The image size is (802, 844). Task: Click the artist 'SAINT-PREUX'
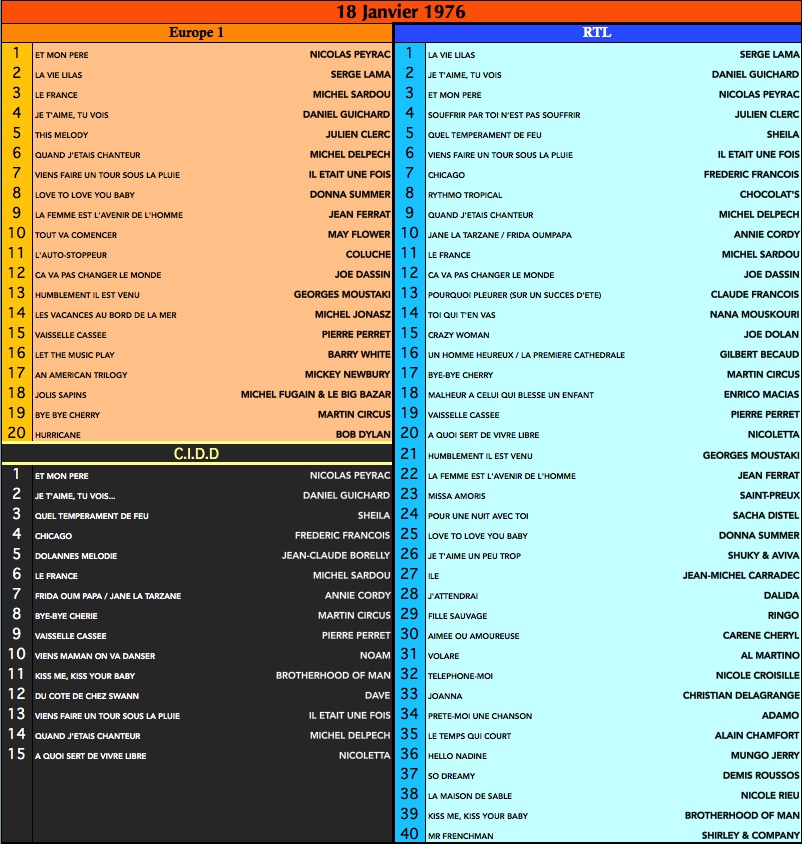pyautogui.click(x=770, y=495)
